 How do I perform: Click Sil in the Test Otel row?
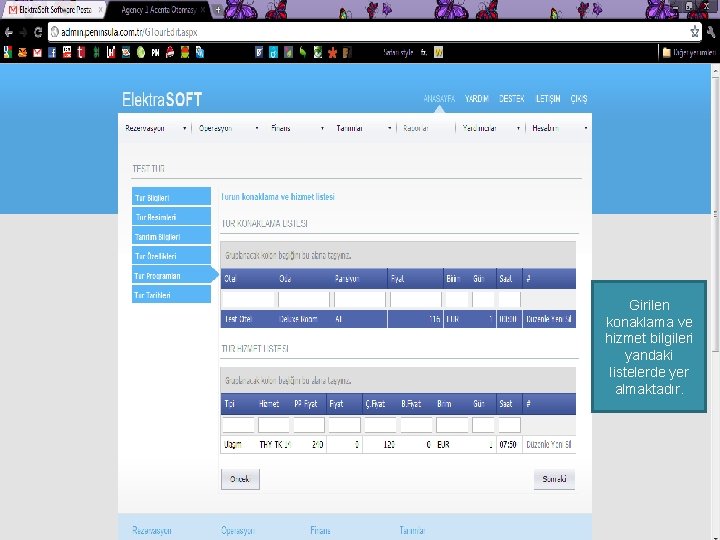[568, 319]
